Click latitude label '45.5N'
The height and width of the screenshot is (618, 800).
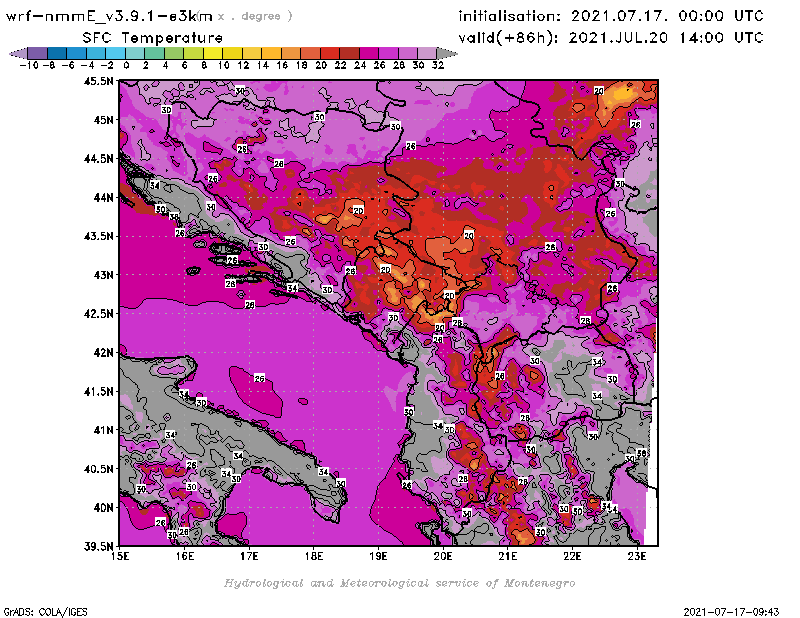pos(99,81)
